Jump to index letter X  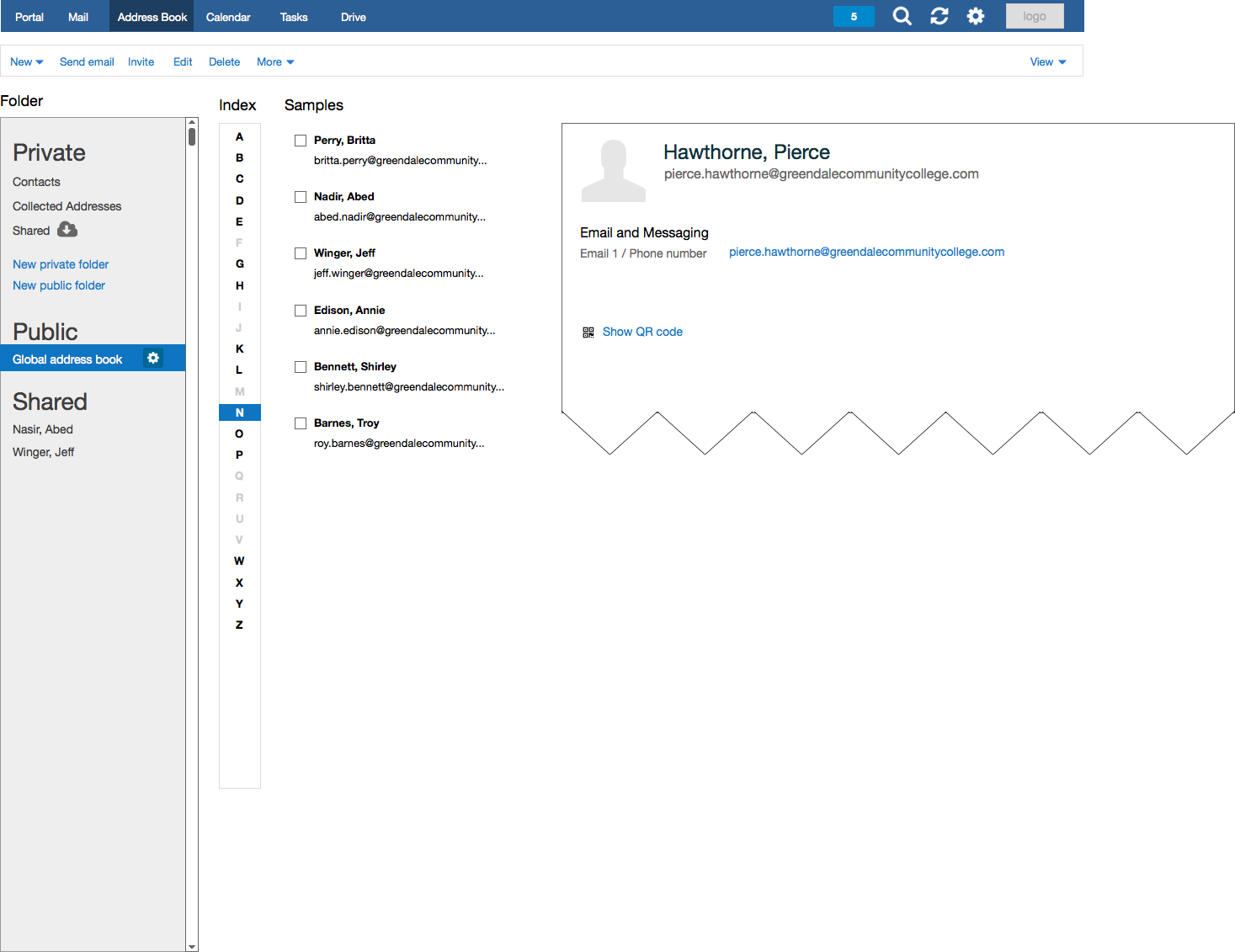239,582
